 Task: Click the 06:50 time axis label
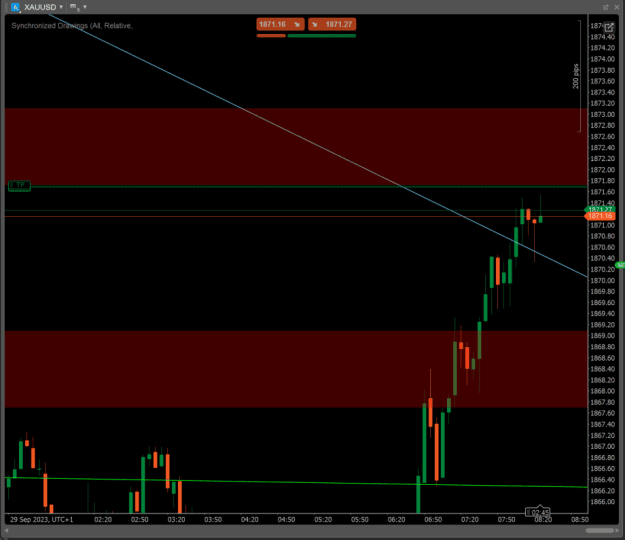tap(433, 519)
